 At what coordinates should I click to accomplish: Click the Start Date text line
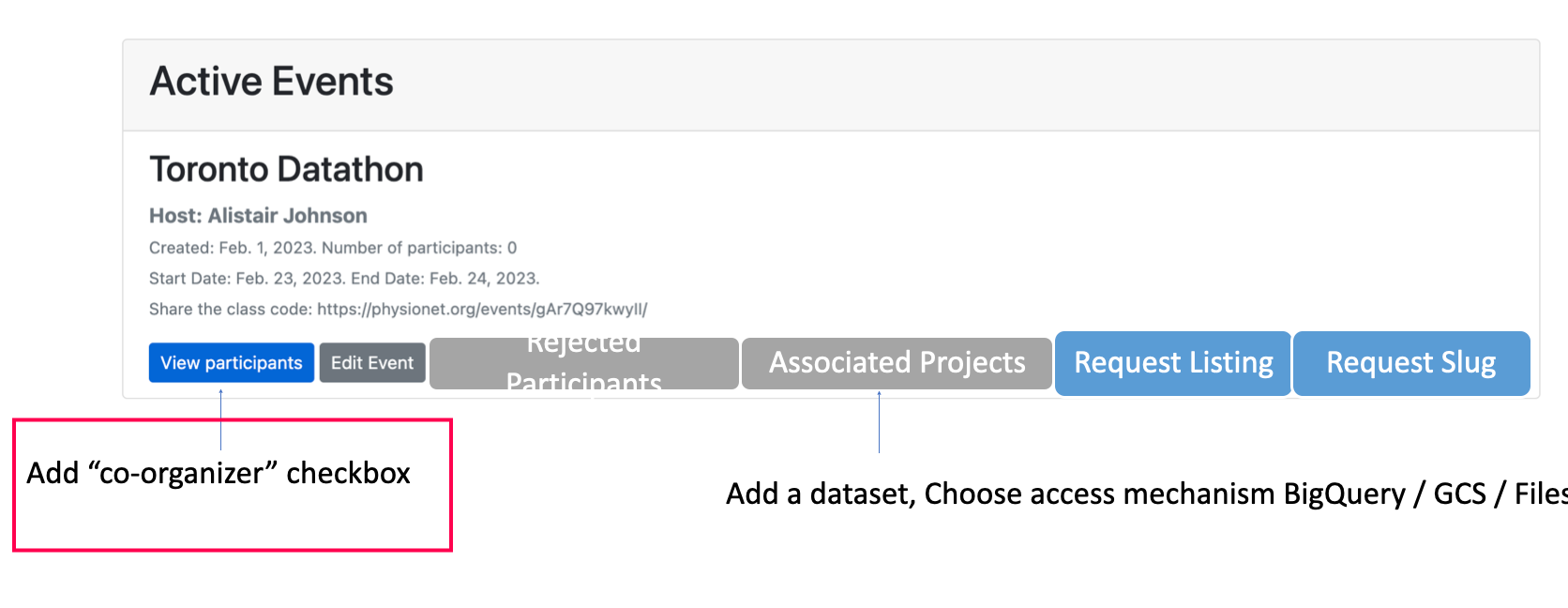point(234,278)
